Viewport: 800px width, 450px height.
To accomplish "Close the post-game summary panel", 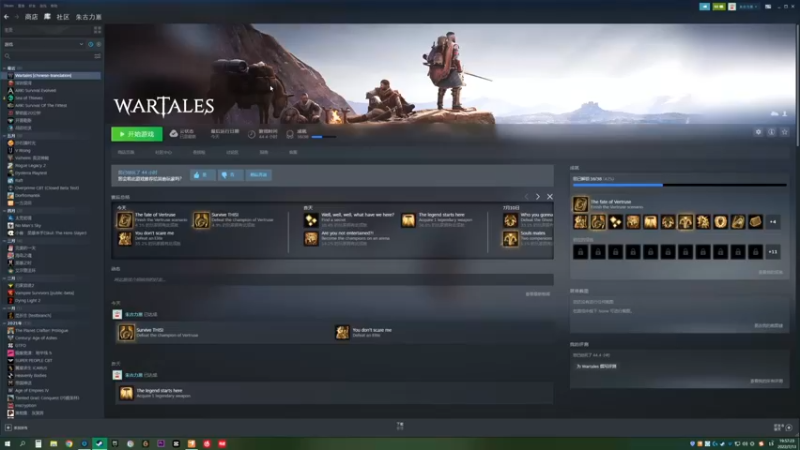I will pyautogui.click(x=549, y=196).
